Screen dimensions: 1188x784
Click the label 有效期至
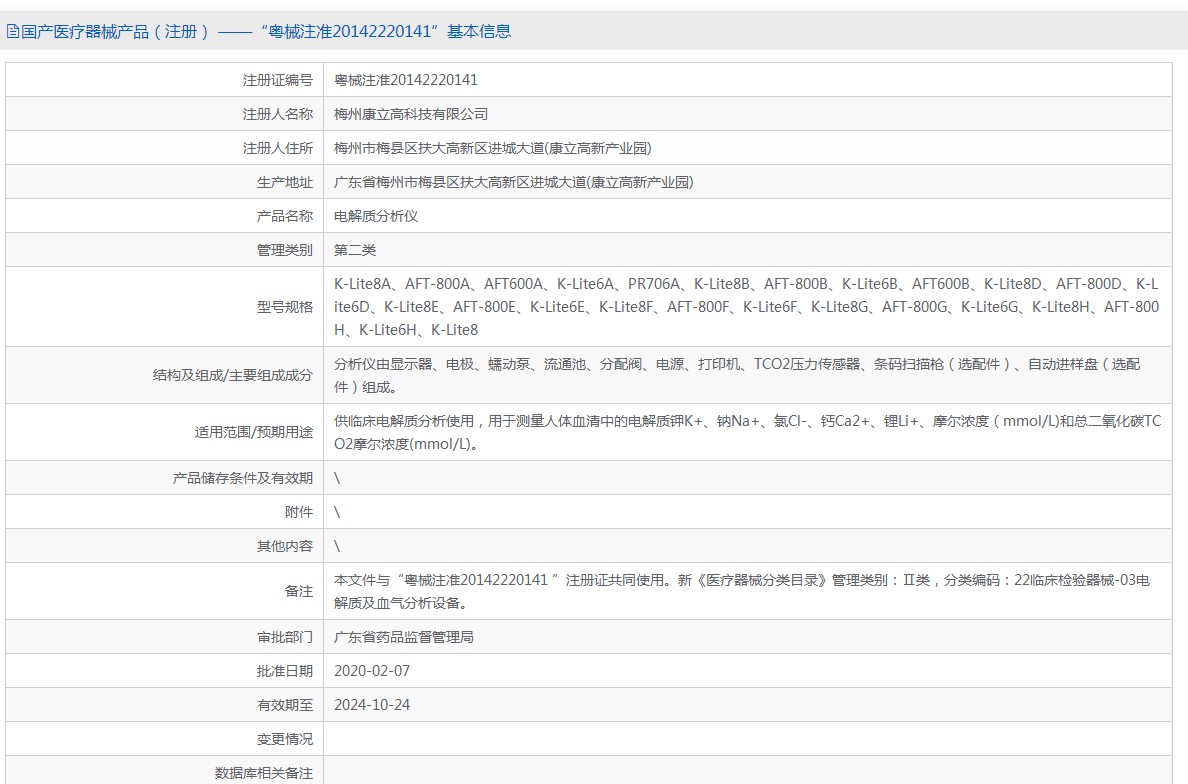click(x=284, y=705)
